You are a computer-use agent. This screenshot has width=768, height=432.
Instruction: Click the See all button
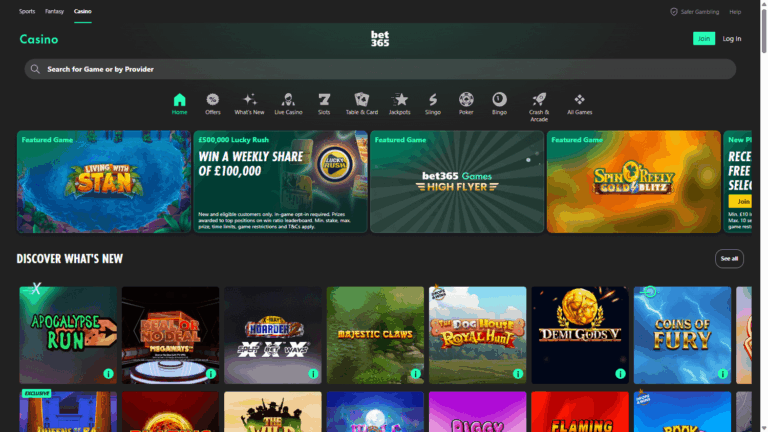pyautogui.click(x=729, y=259)
